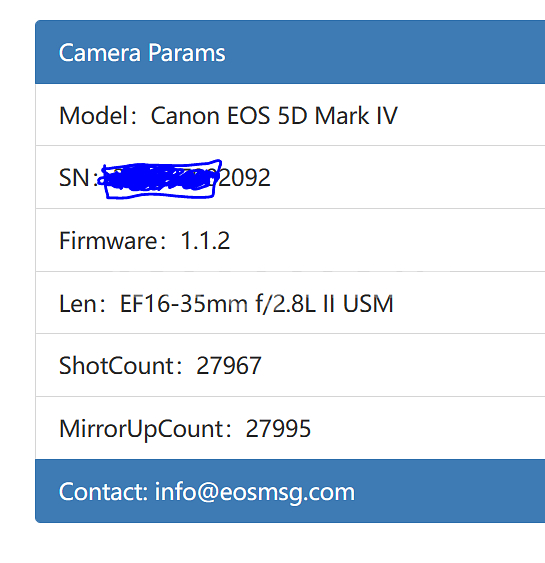The height and width of the screenshot is (563, 545).
Task: Select the mirror up count value 27995
Action: click(278, 429)
